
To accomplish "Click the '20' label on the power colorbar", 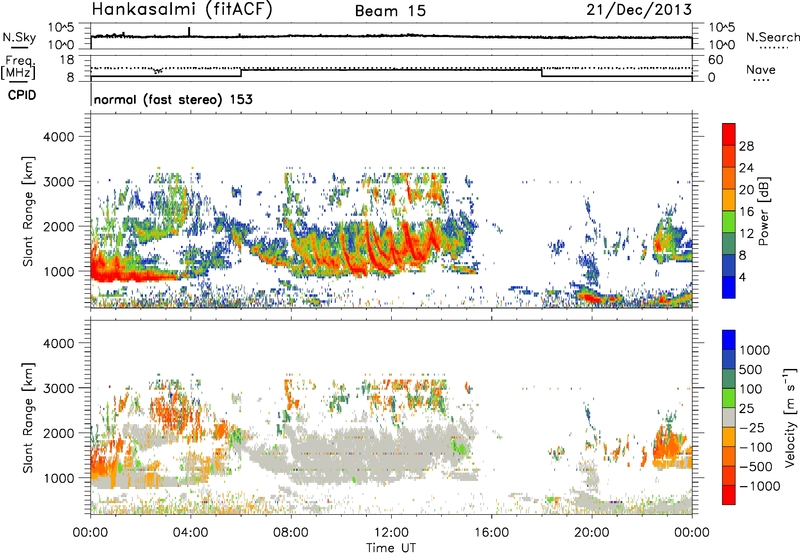I will [x=746, y=190].
